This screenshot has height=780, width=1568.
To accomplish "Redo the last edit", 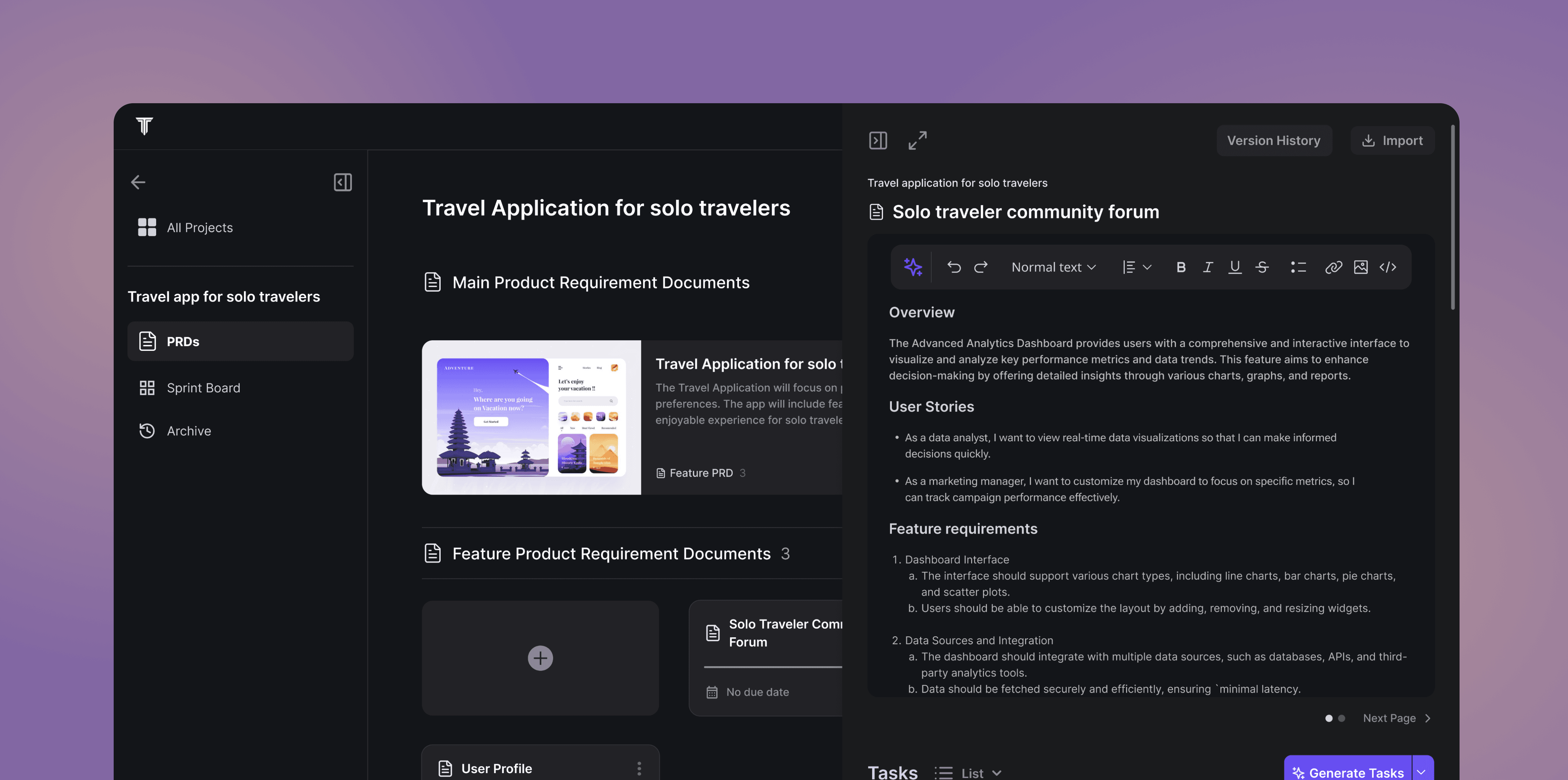I will 981,267.
